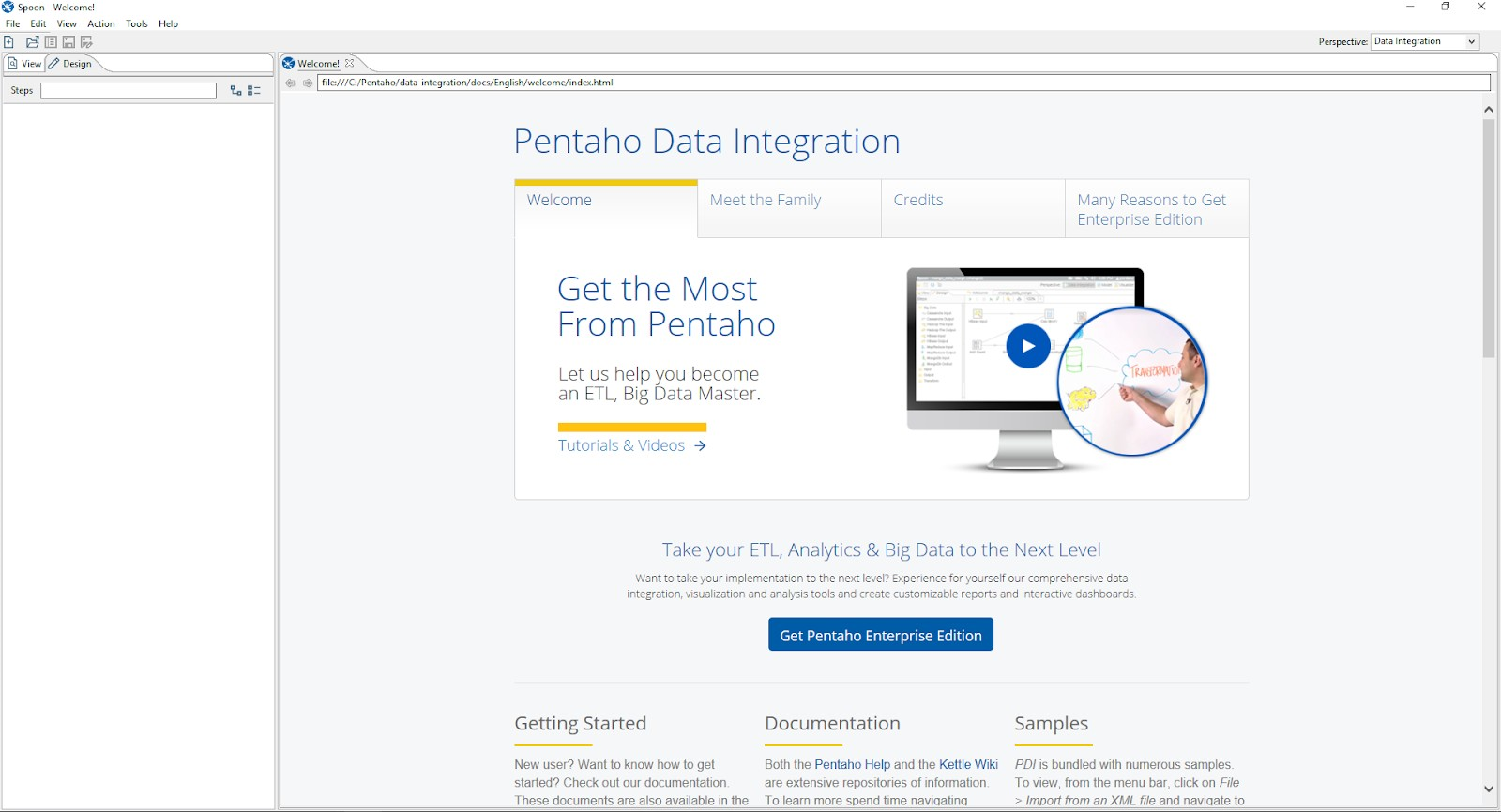Open the Kettle Wiki link
The height and width of the screenshot is (812, 1501).
coord(968,765)
